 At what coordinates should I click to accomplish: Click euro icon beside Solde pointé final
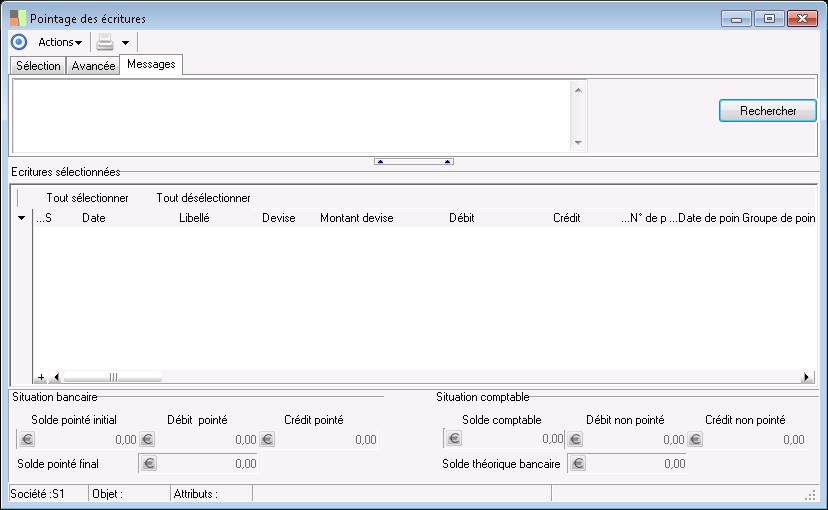pos(149,463)
